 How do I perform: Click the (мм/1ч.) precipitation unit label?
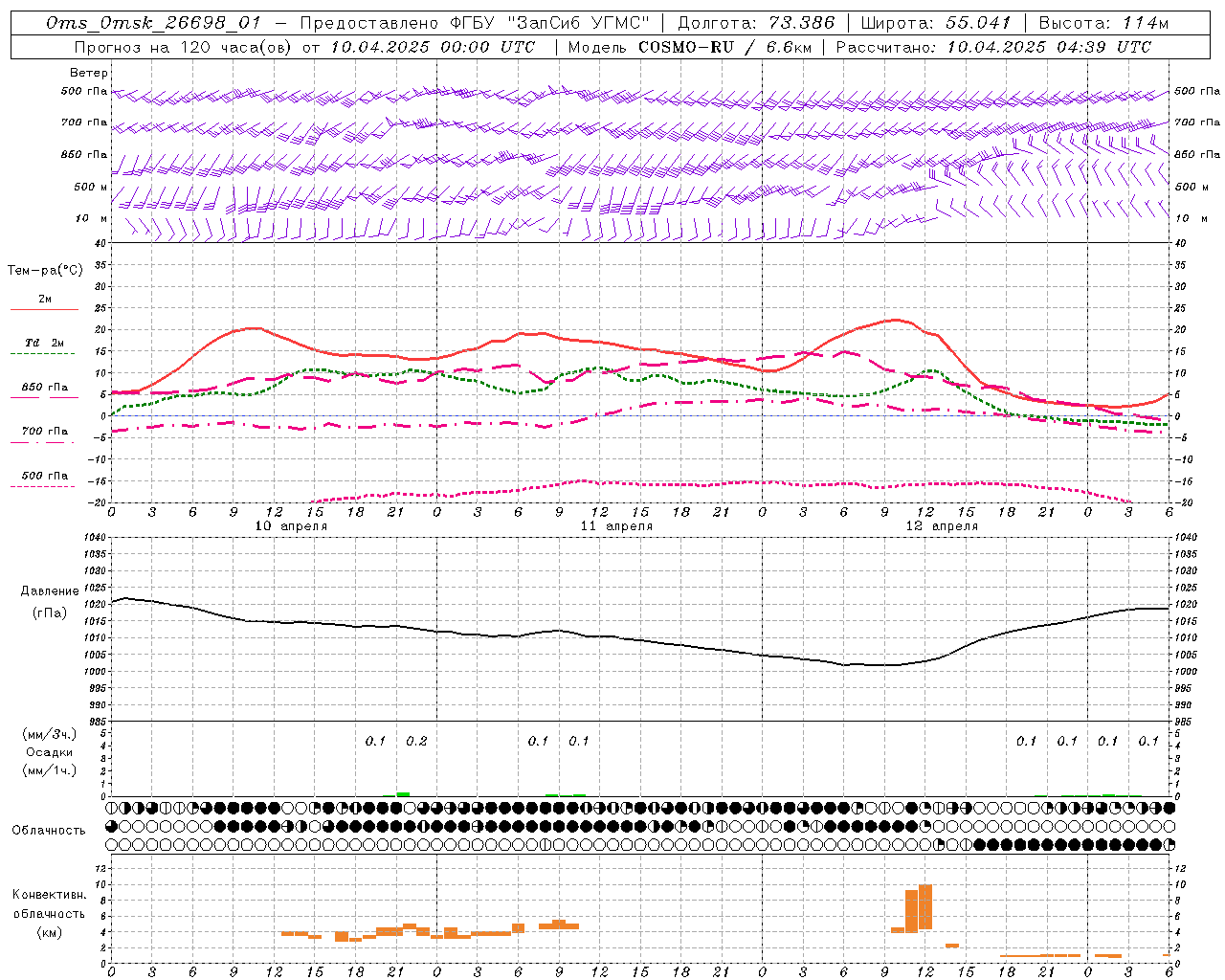(x=50, y=770)
